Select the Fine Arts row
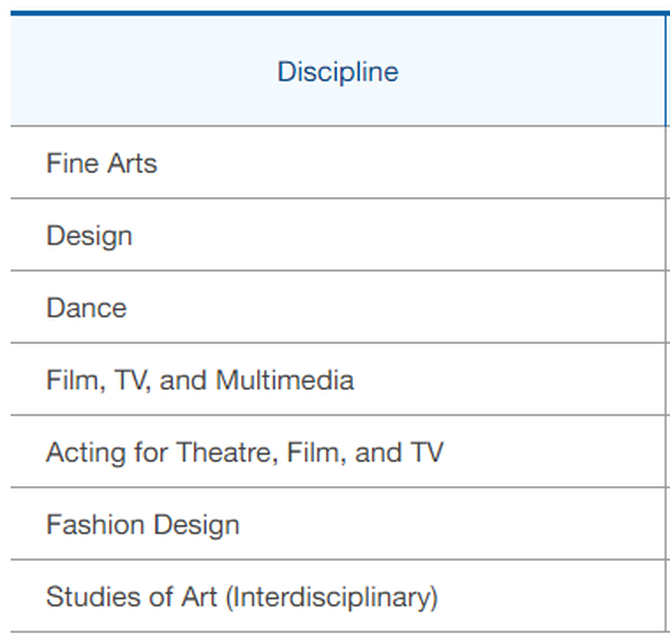The width and height of the screenshot is (670, 638). click(x=338, y=162)
